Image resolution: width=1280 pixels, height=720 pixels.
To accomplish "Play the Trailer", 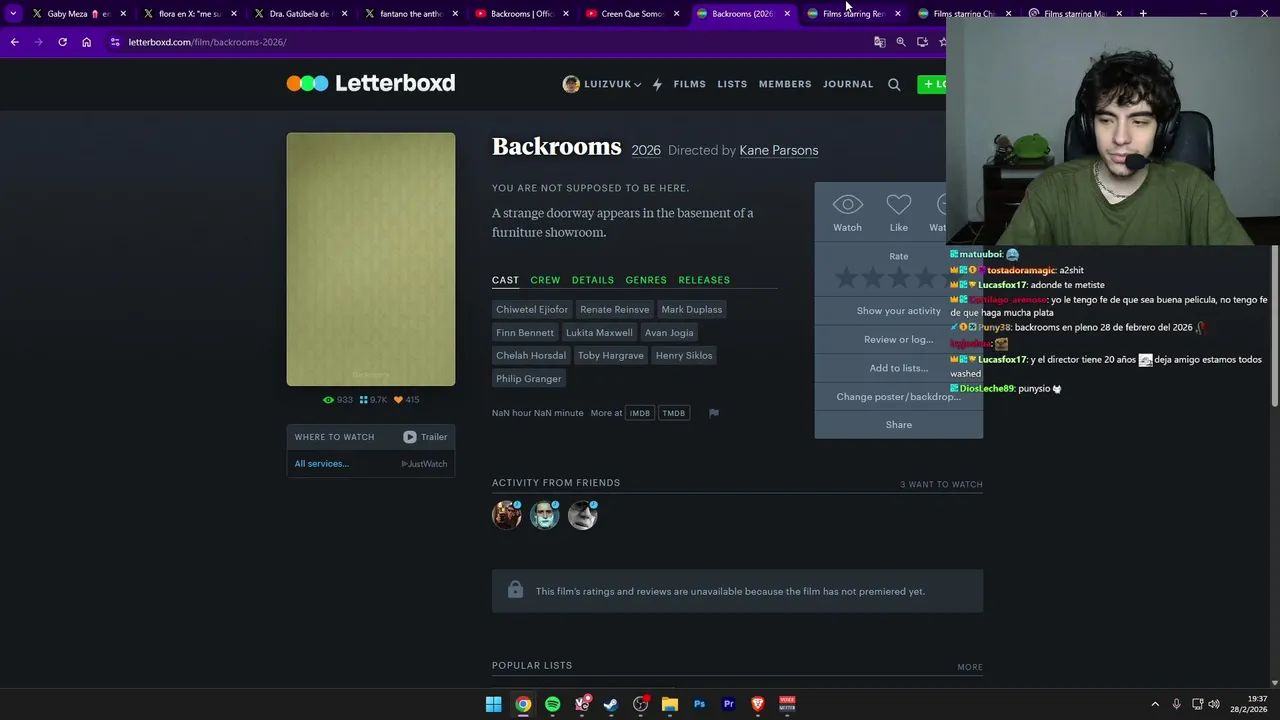I will [426, 437].
